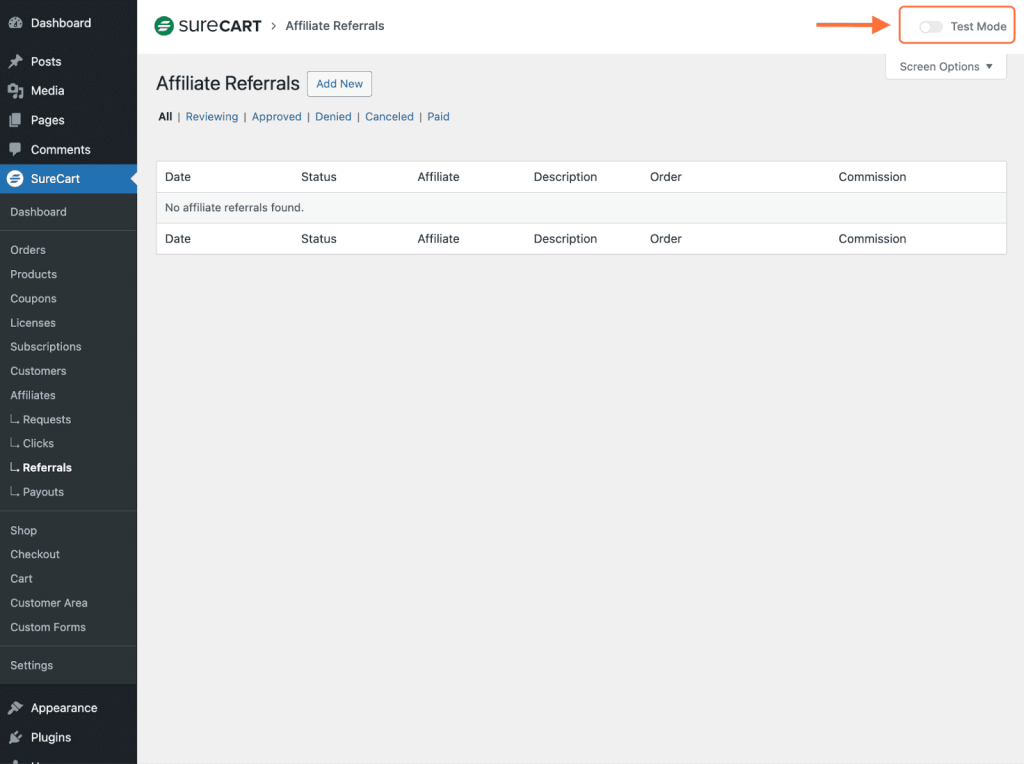Click the highlighted Test Mode toggle control

[930, 25]
